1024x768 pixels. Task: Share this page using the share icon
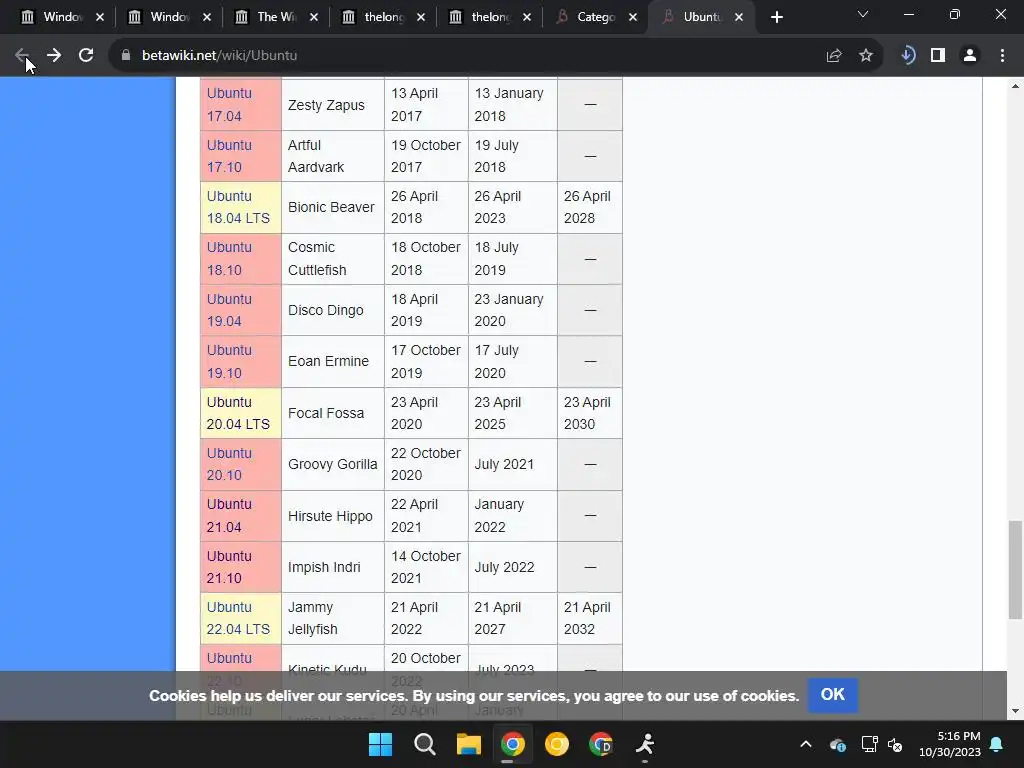834,56
